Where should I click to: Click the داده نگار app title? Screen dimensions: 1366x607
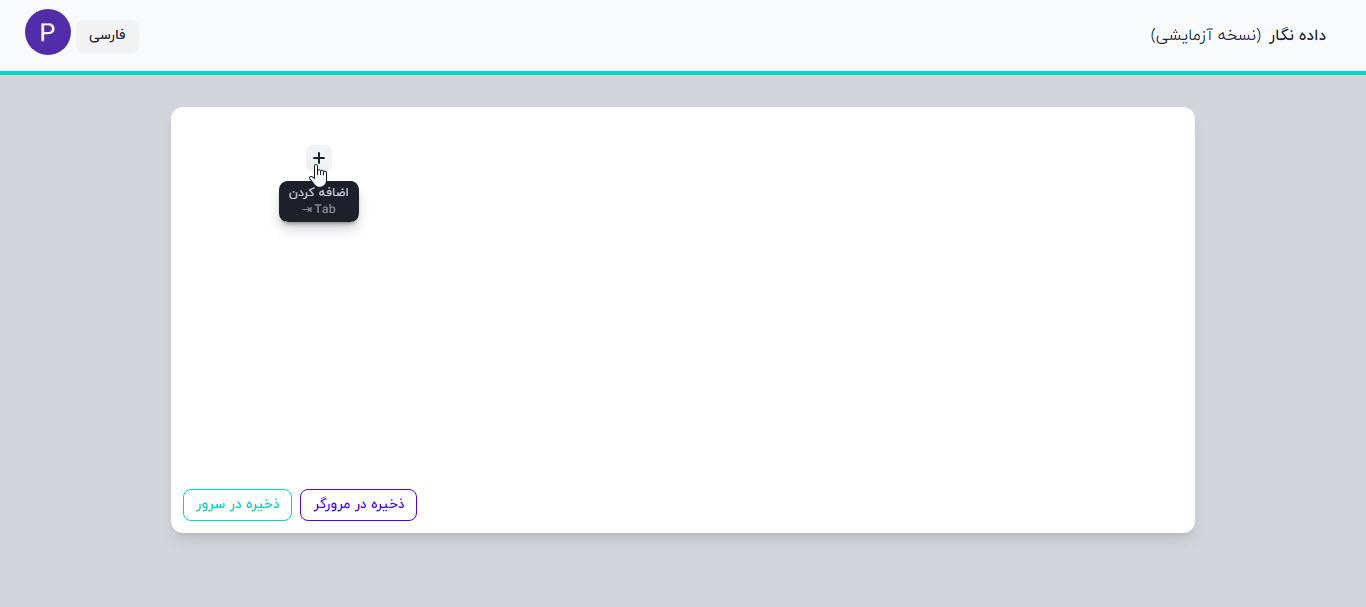(x=1297, y=36)
